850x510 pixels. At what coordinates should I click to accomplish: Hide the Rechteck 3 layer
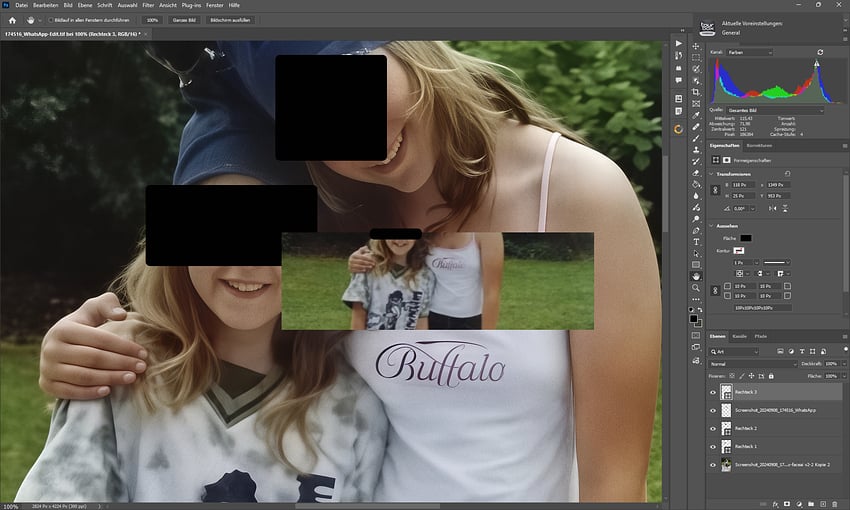coord(713,392)
